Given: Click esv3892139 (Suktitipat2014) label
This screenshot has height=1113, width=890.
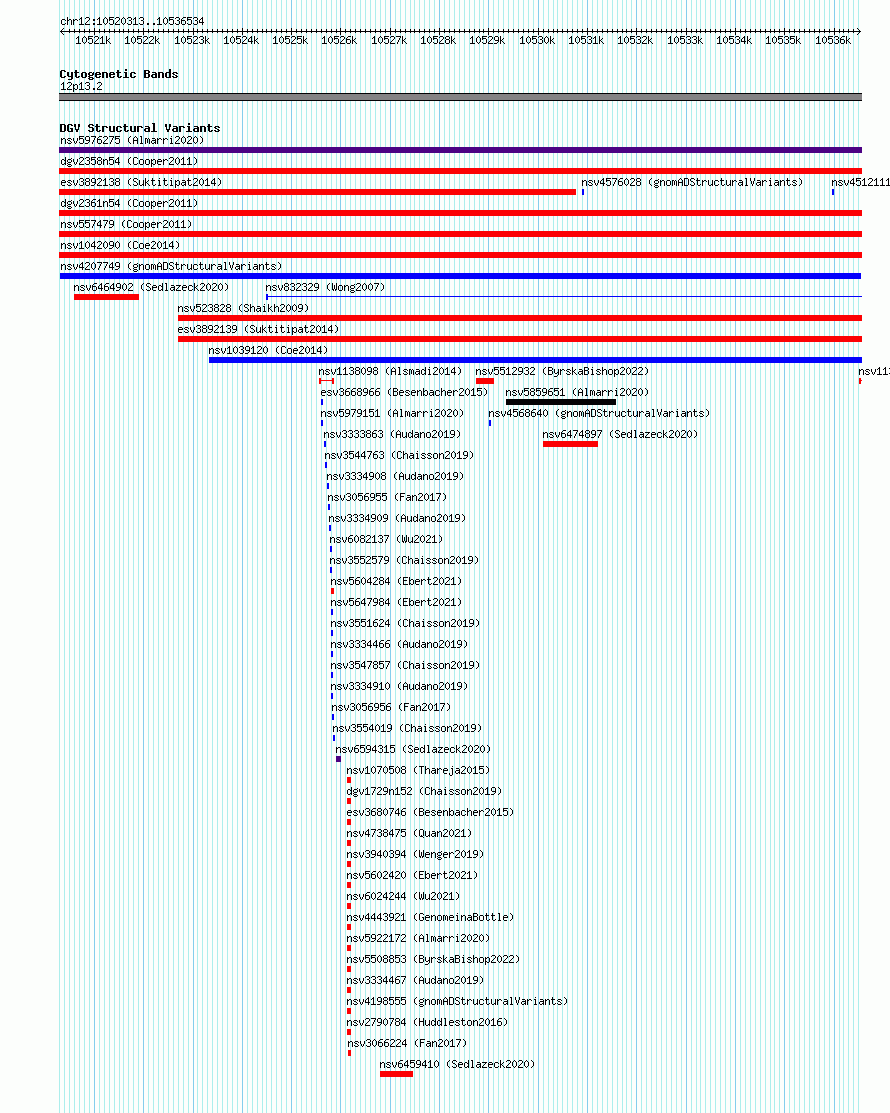Looking at the screenshot, I should click(258, 329).
